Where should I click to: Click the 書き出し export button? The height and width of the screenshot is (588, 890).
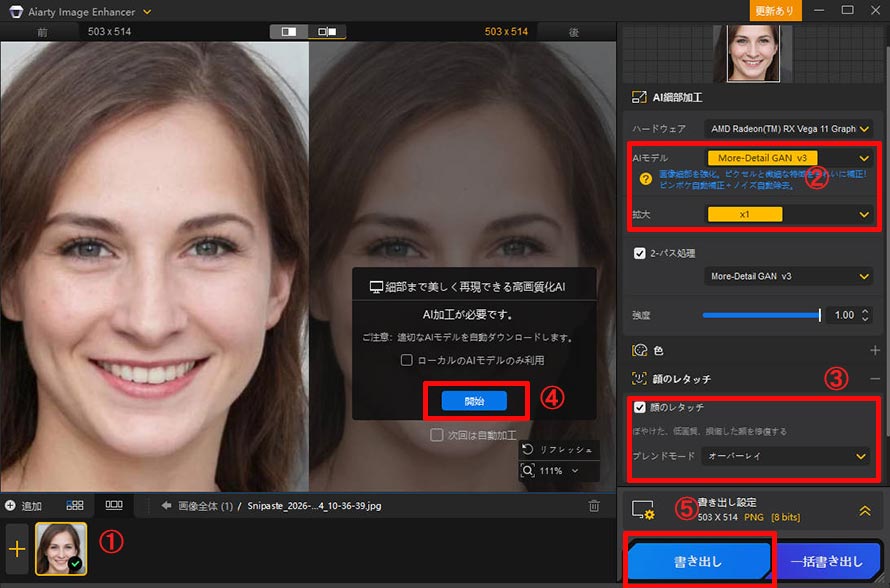[x=699, y=562]
